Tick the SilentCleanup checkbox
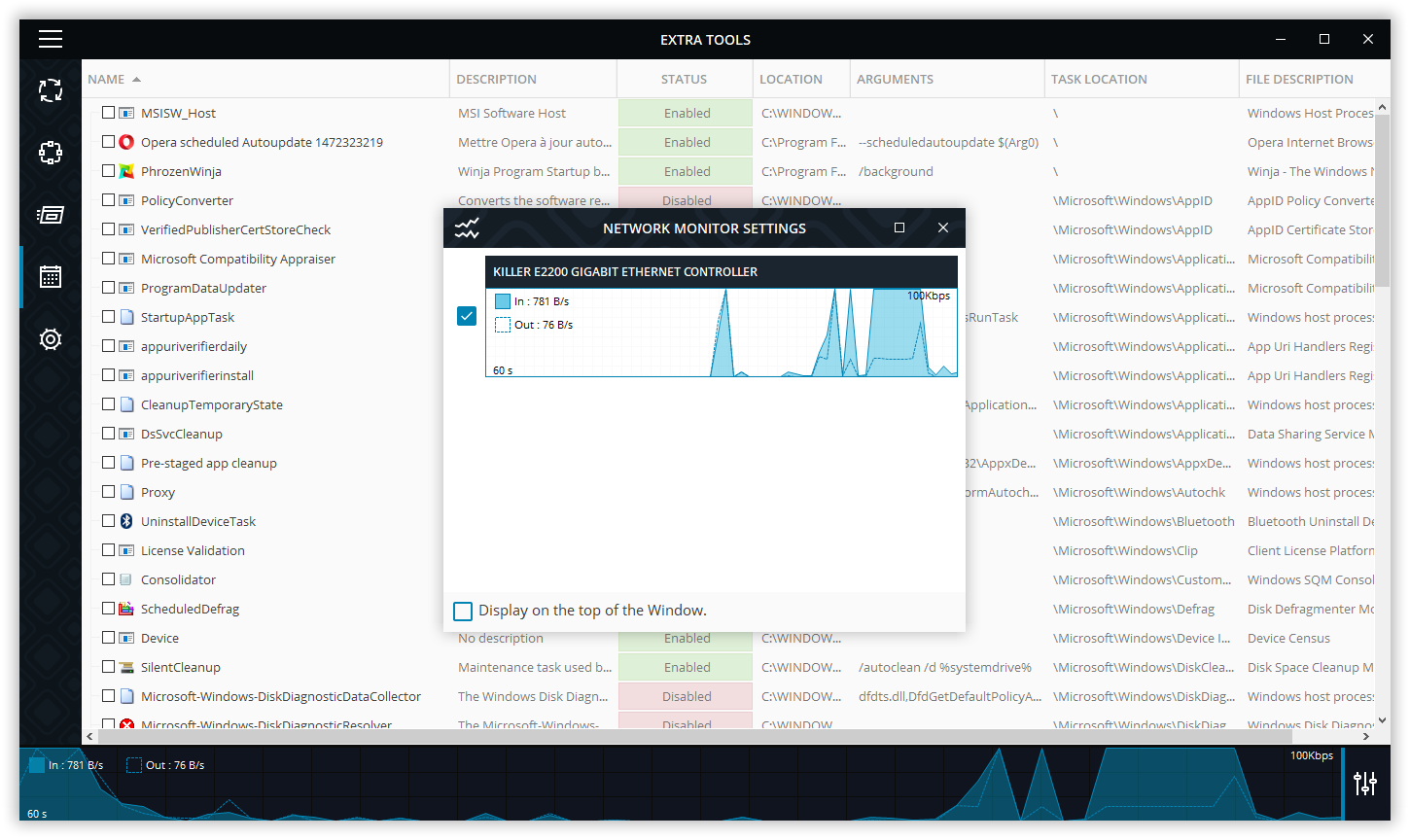This screenshot has width=1410, height=840. click(x=109, y=667)
